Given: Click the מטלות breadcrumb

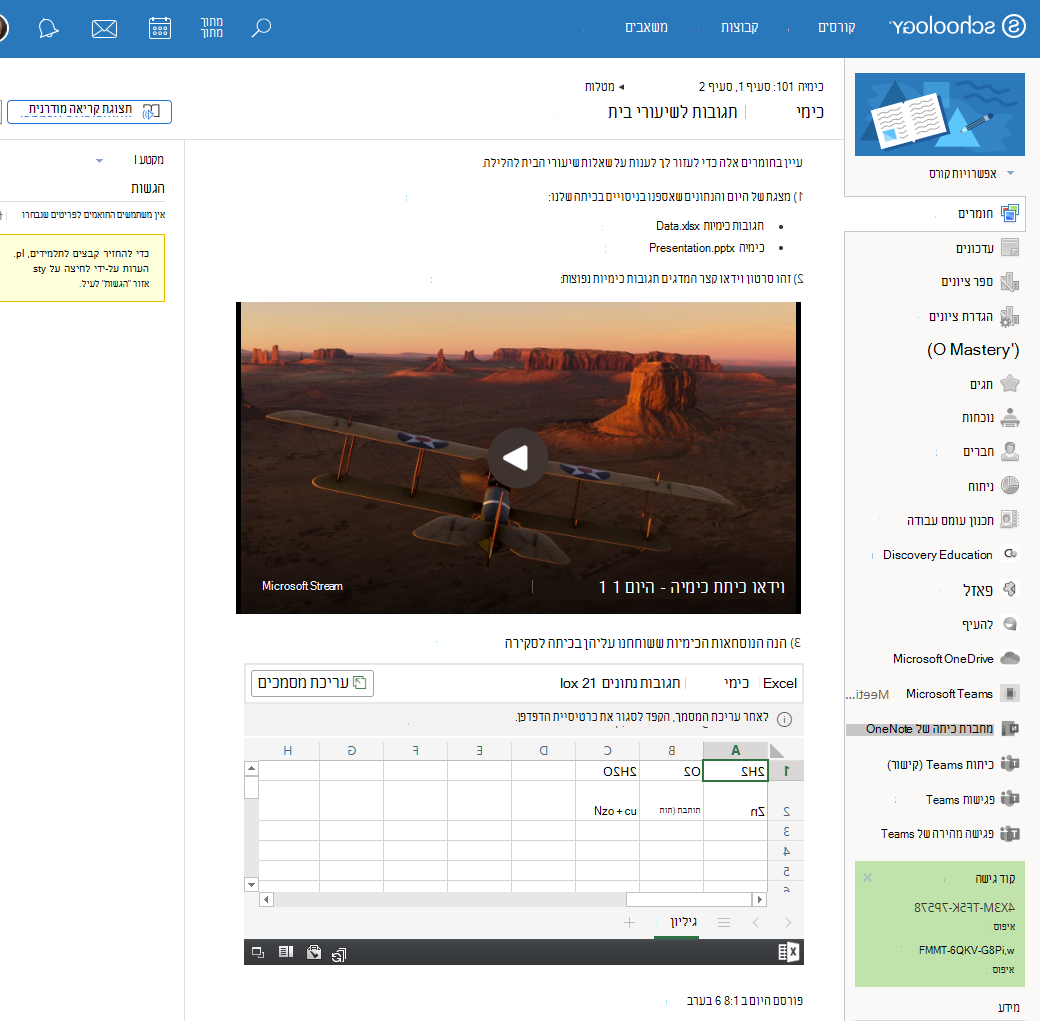Looking at the screenshot, I should click(x=599, y=86).
